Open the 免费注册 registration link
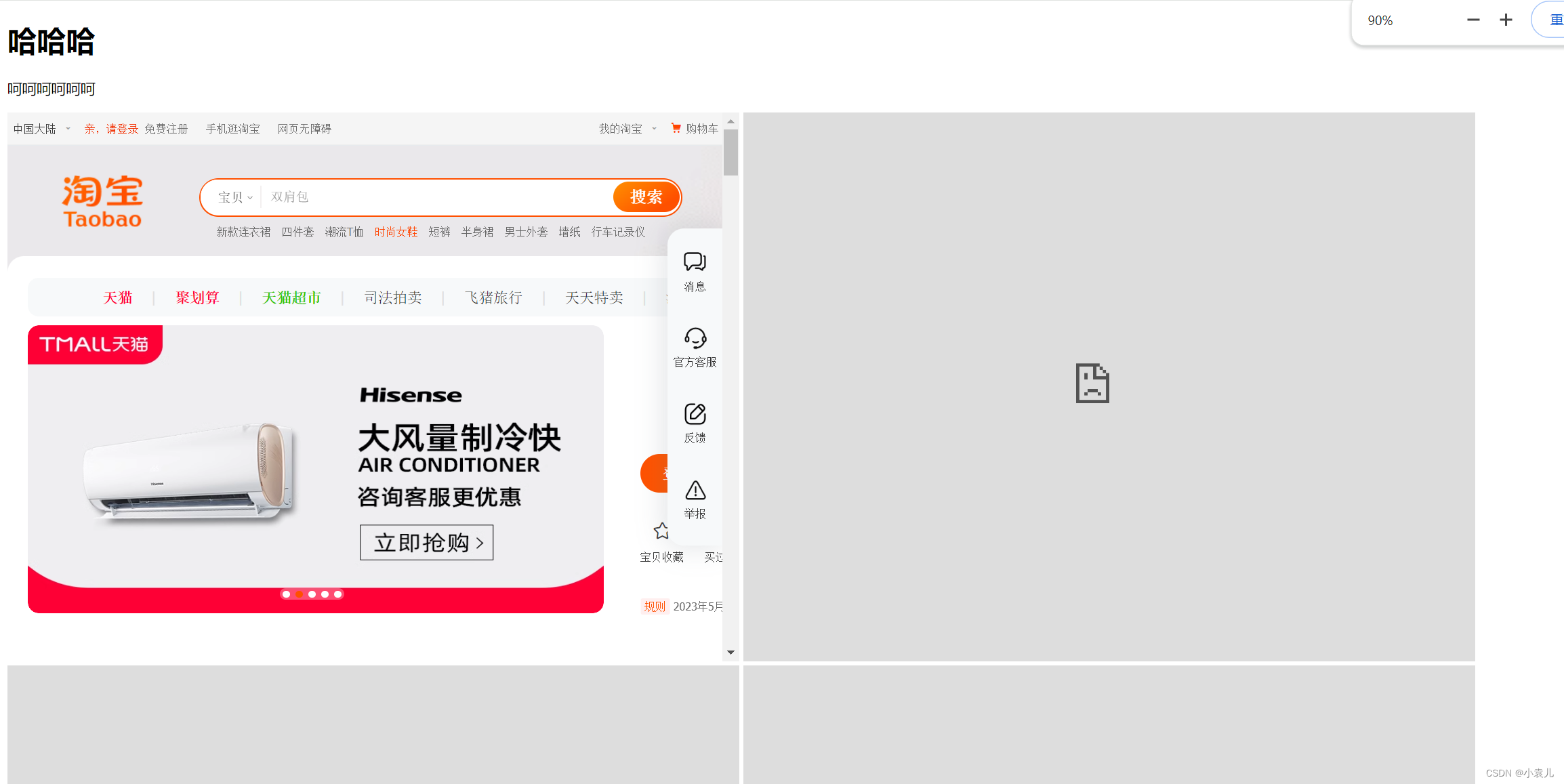Screen dimensions: 1564x784 coord(167,128)
